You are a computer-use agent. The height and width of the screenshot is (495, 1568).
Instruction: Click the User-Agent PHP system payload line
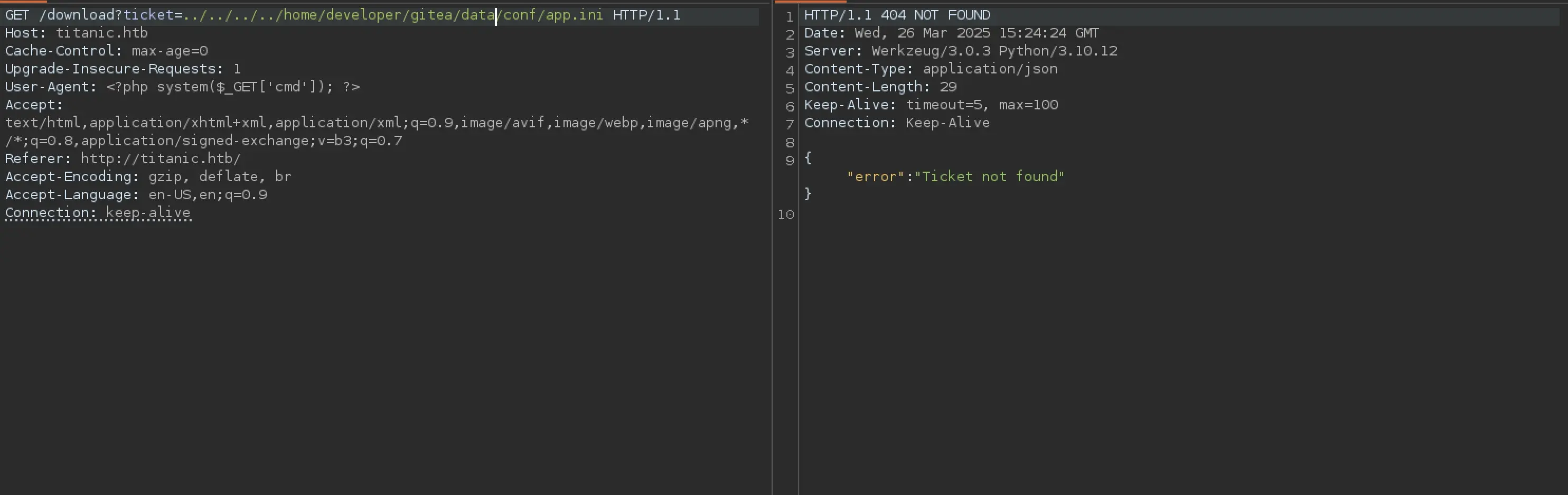click(183, 87)
